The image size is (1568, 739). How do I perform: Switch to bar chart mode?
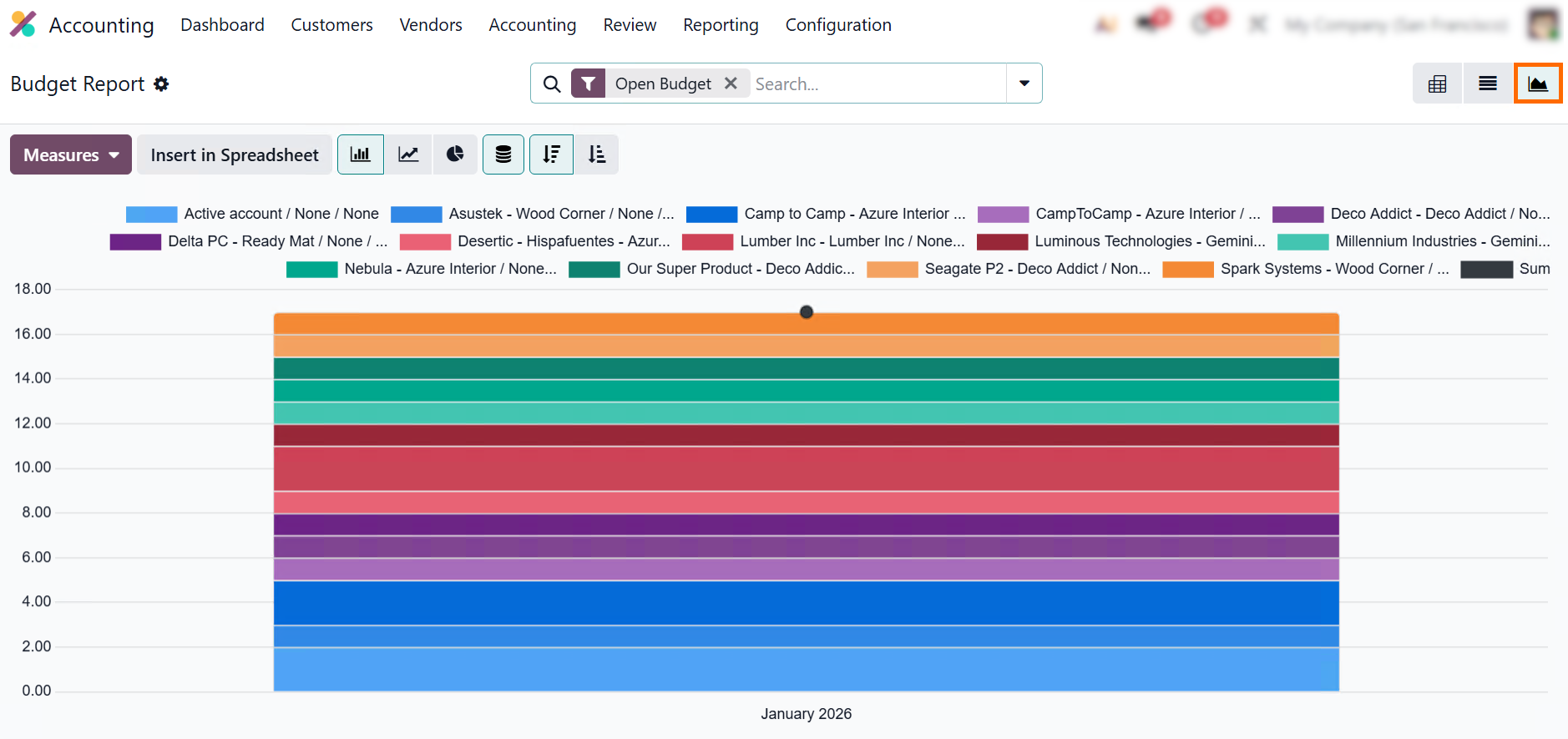(360, 154)
